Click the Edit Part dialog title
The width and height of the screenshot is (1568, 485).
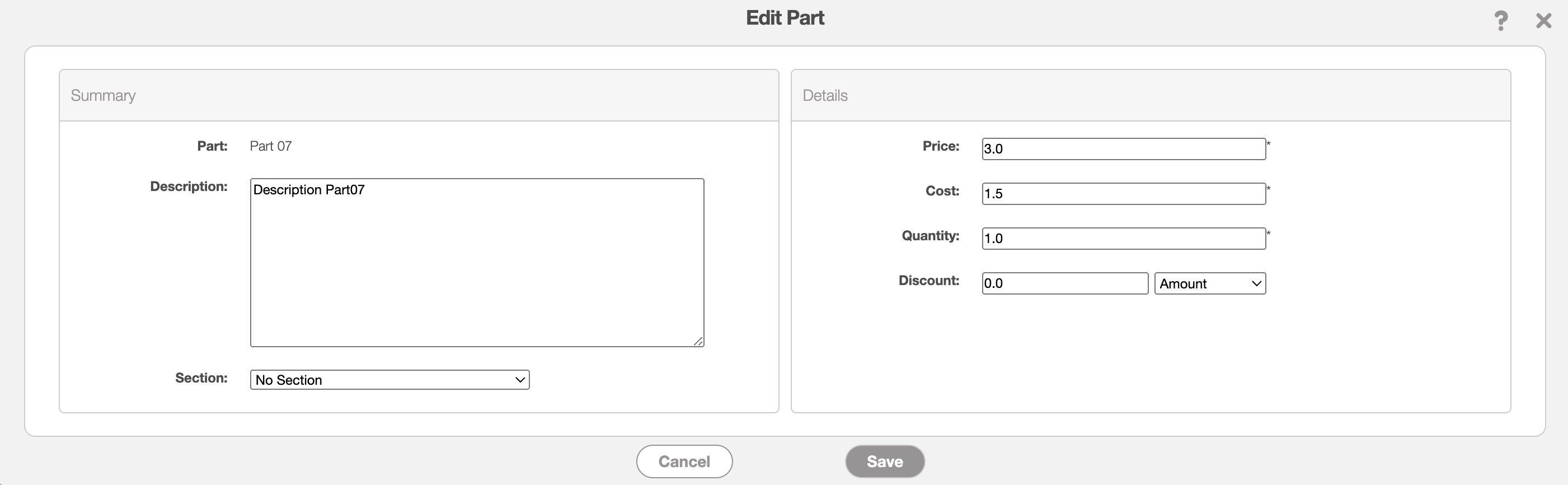click(x=785, y=18)
